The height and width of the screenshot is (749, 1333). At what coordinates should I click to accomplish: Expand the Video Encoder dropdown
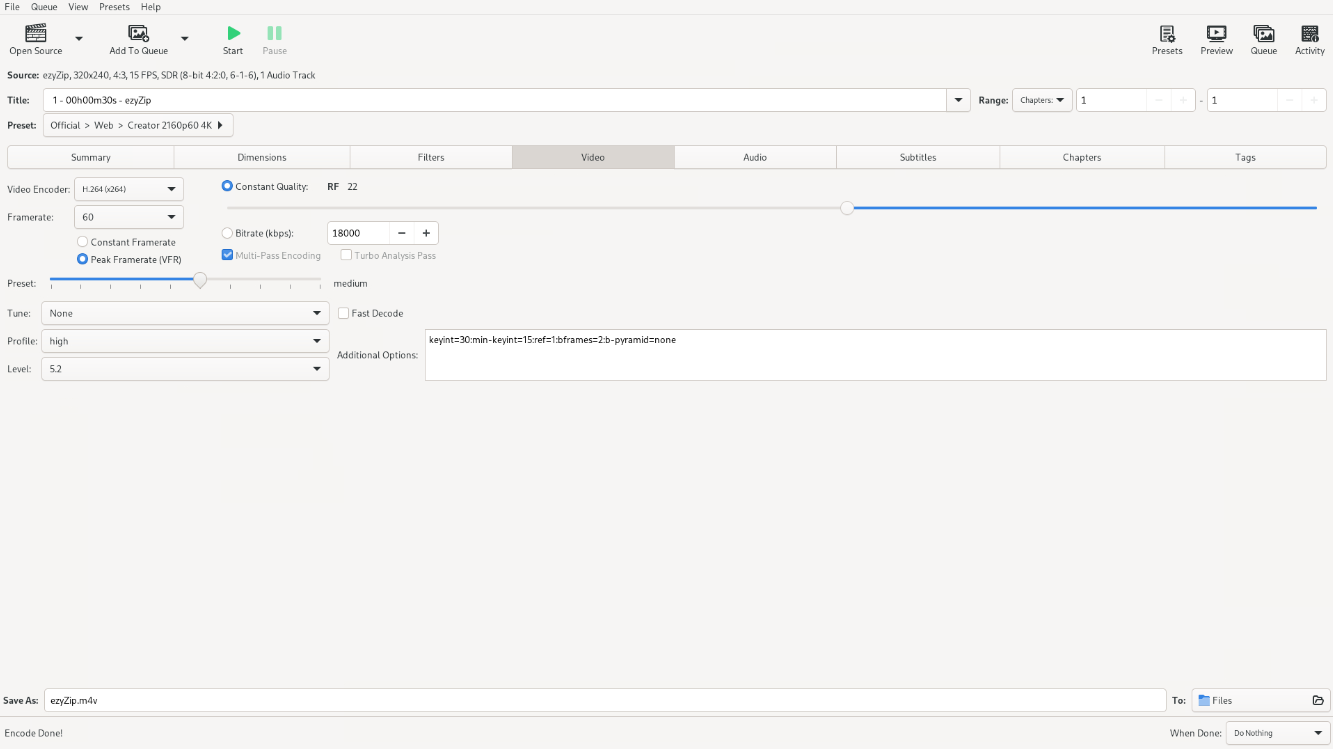pyautogui.click(x=129, y=189)
